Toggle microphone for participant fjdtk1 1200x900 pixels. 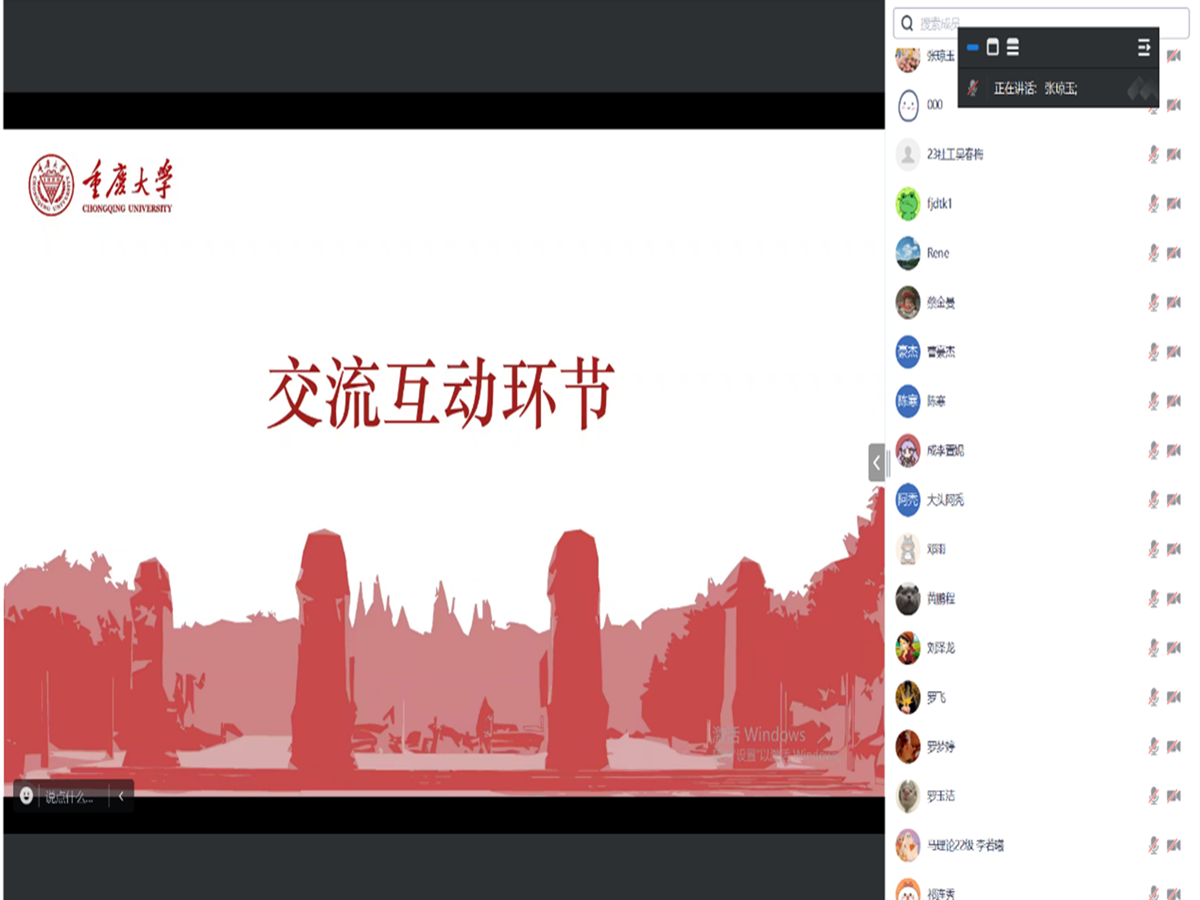1152,204
